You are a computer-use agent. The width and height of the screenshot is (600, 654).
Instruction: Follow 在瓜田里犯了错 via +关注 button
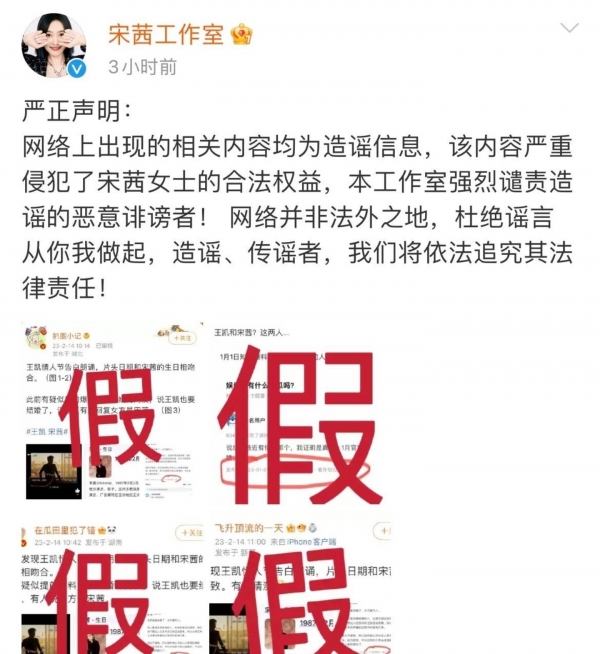coord(190,533)
